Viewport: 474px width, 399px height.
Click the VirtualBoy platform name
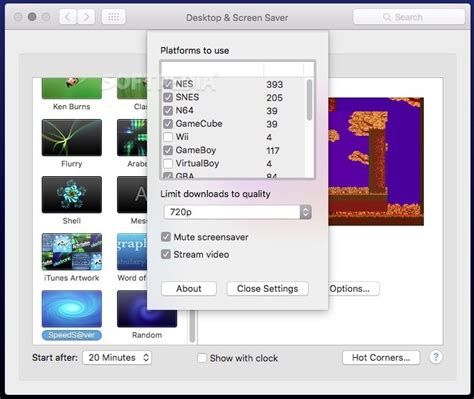click(197, 163)
